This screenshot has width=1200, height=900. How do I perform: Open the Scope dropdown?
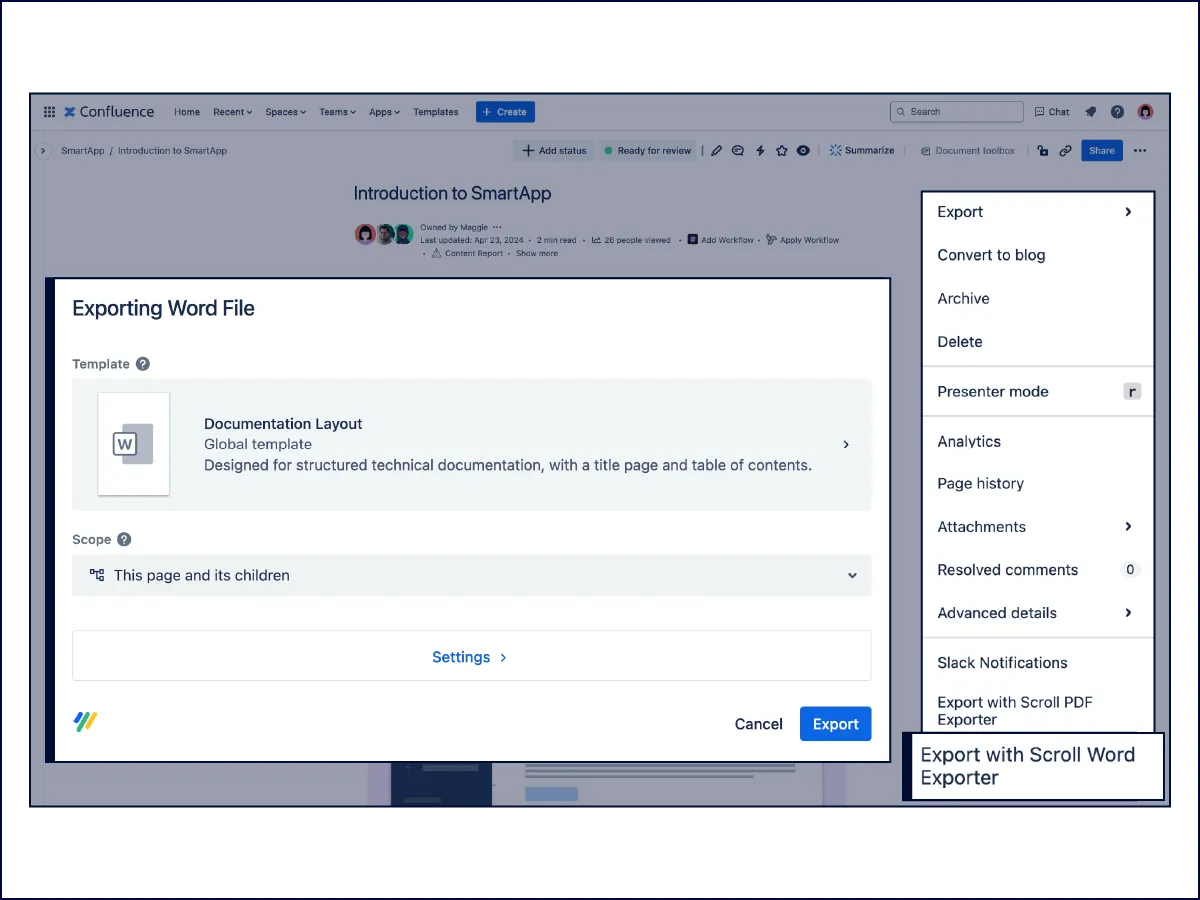point(472,575)
